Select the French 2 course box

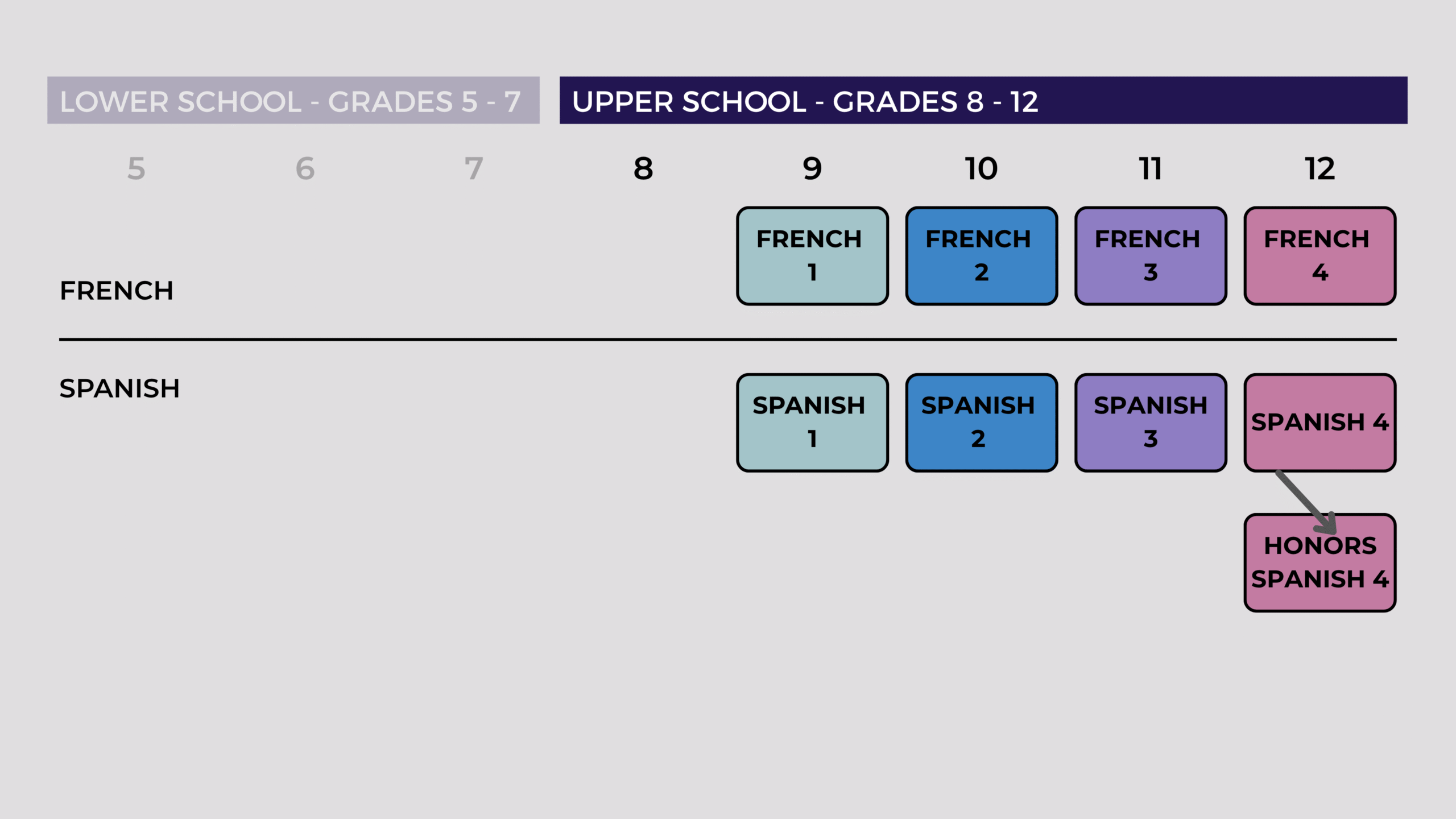point(982,256)
